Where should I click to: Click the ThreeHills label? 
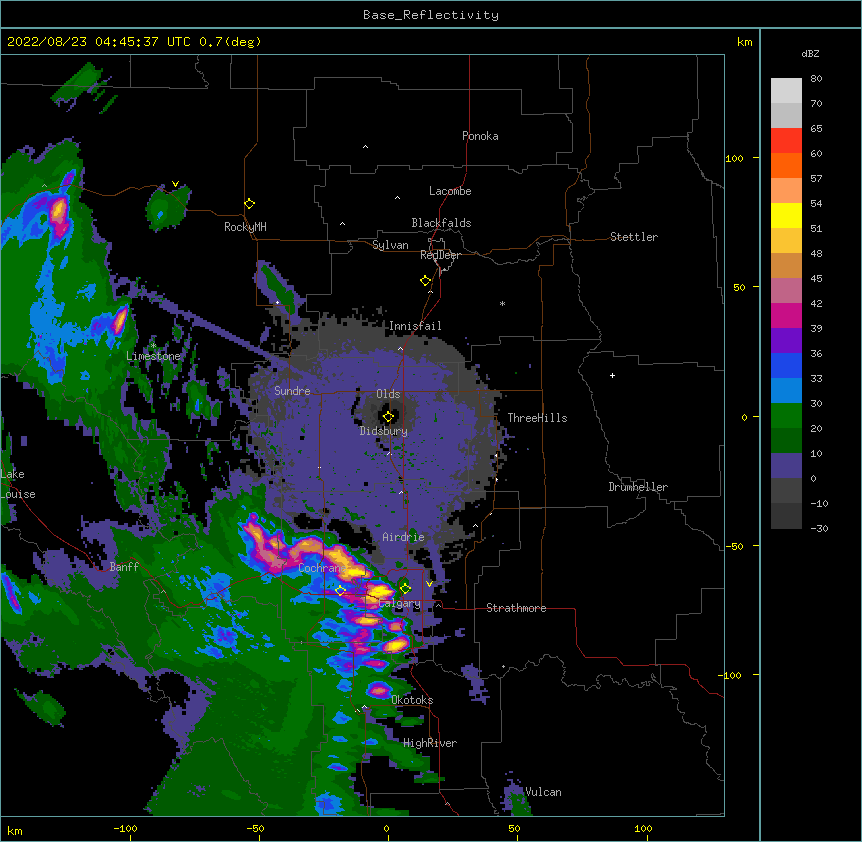(x=537, y=418)
